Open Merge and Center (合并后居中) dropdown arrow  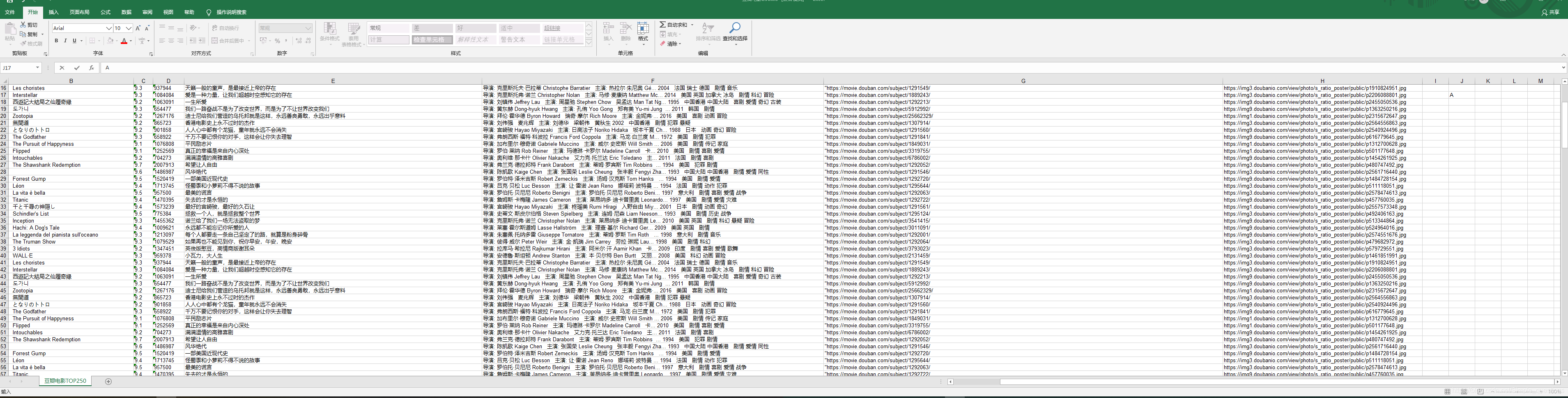(250, 41)
